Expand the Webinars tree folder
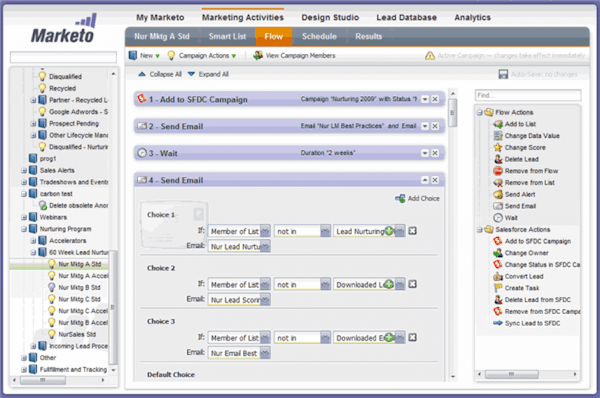Screen dimensions: 600x398 coord(24,217)
